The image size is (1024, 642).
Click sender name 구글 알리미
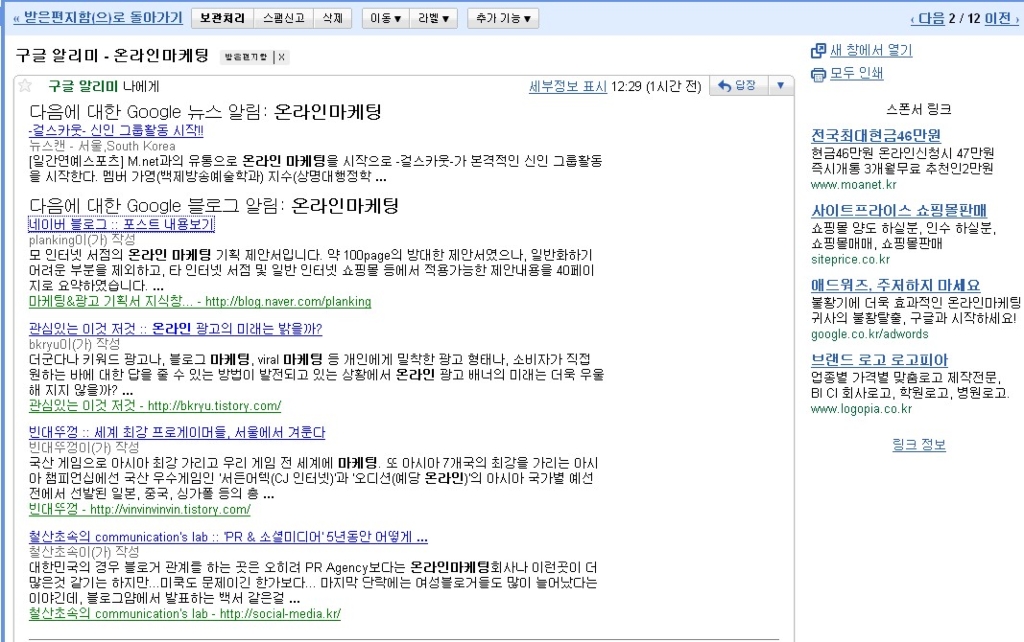83,86
